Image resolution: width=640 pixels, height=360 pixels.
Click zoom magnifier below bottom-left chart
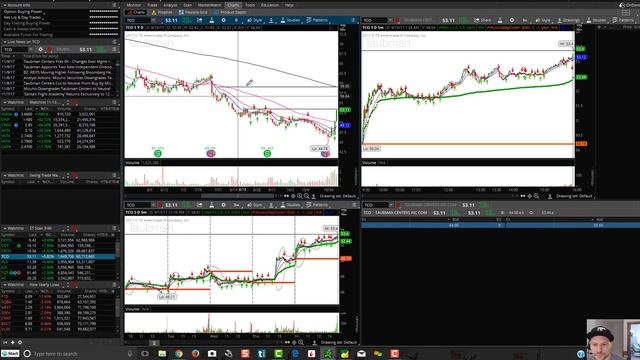(301, 342)
